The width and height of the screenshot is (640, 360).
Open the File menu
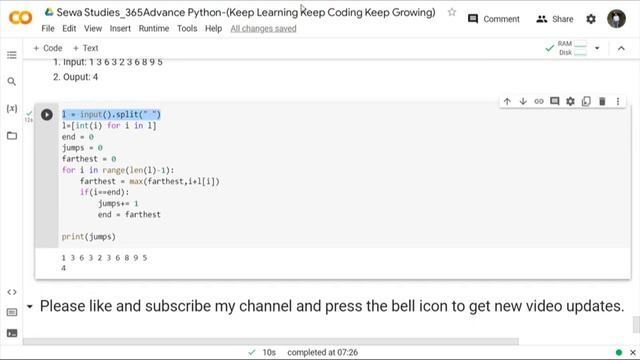[48, 29]
